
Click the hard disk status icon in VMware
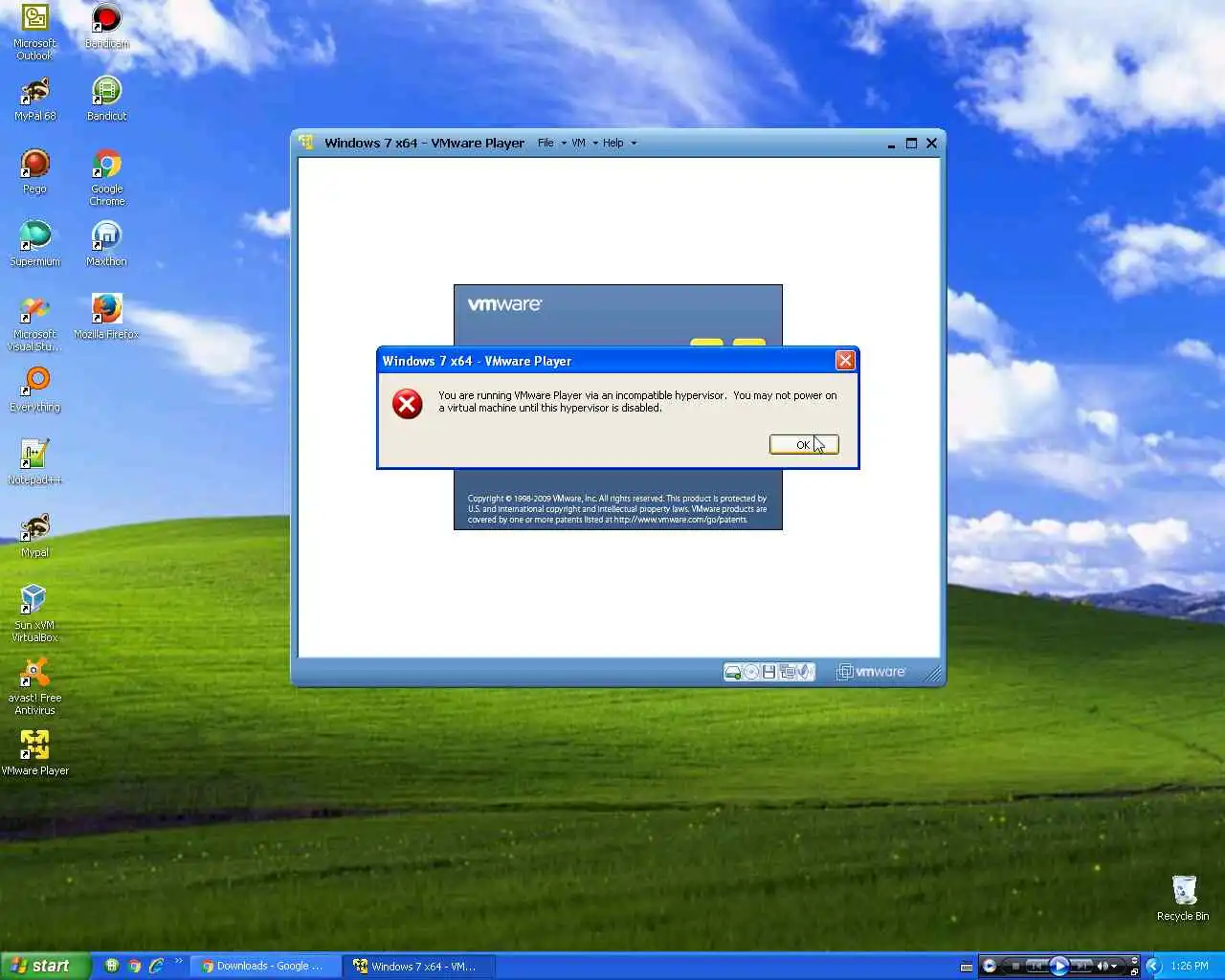[x=733, y=672]
